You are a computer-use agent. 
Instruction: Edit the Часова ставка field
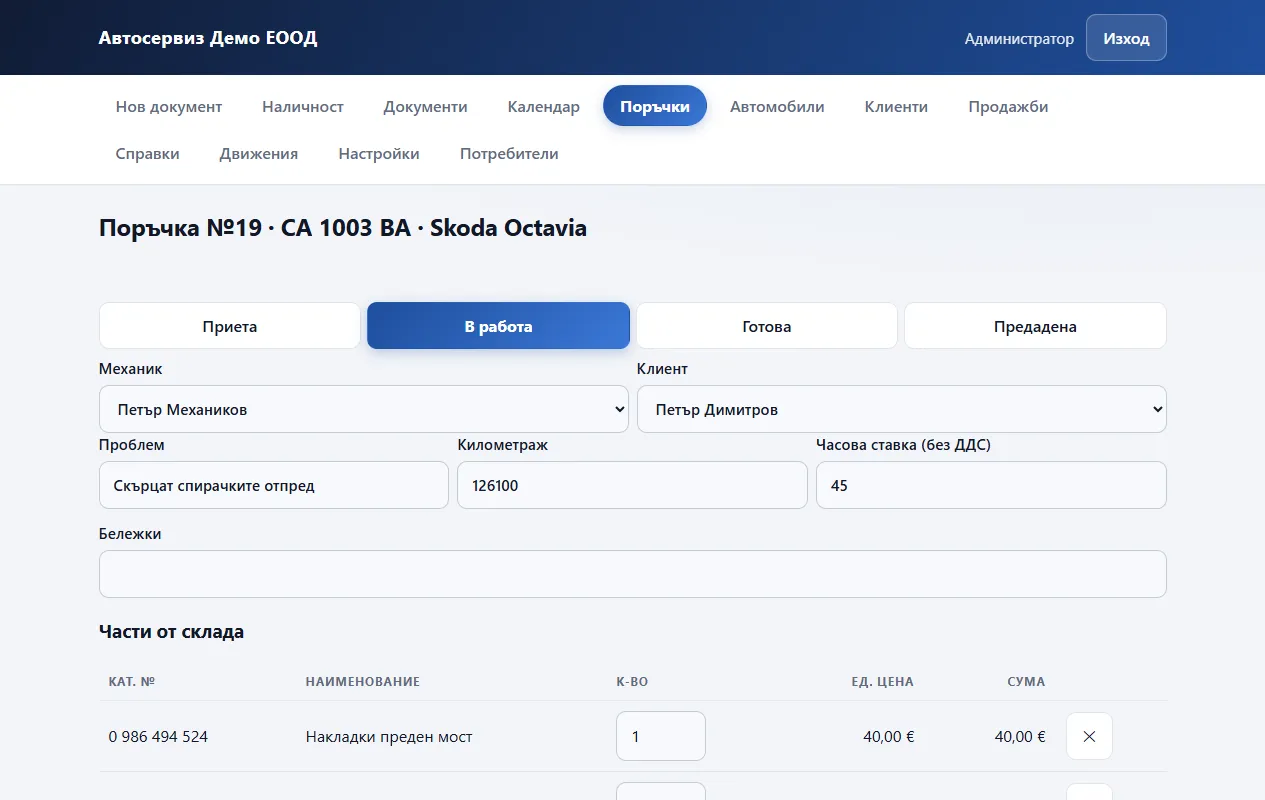pyautogui.click(x=991, y=485)
